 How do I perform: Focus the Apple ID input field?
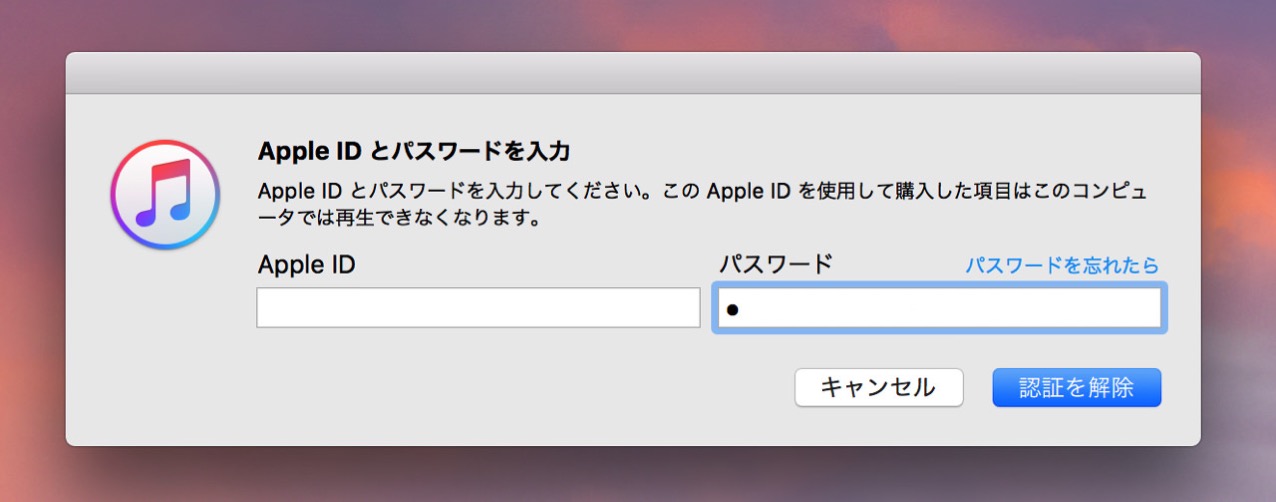pyautogui.click(x=478, y=308)
